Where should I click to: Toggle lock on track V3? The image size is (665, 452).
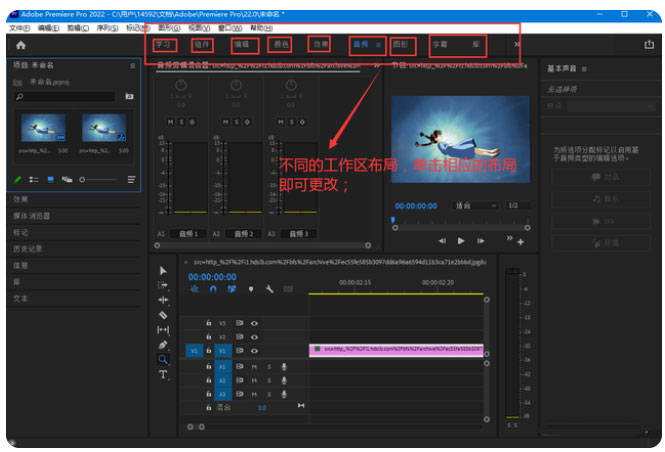point(209,323)
